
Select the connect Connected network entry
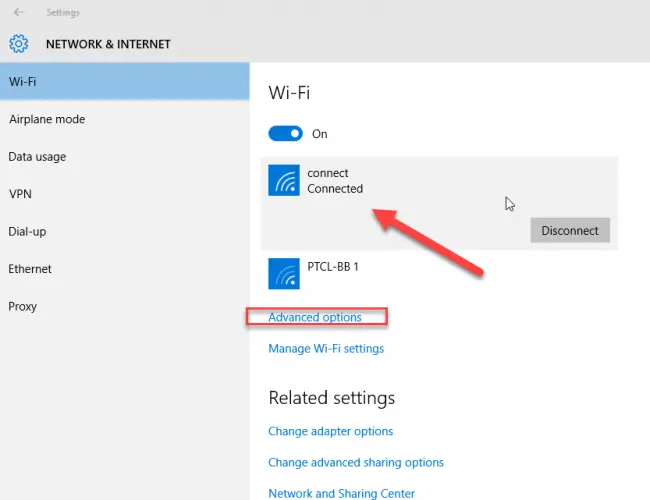coord(439,204)
